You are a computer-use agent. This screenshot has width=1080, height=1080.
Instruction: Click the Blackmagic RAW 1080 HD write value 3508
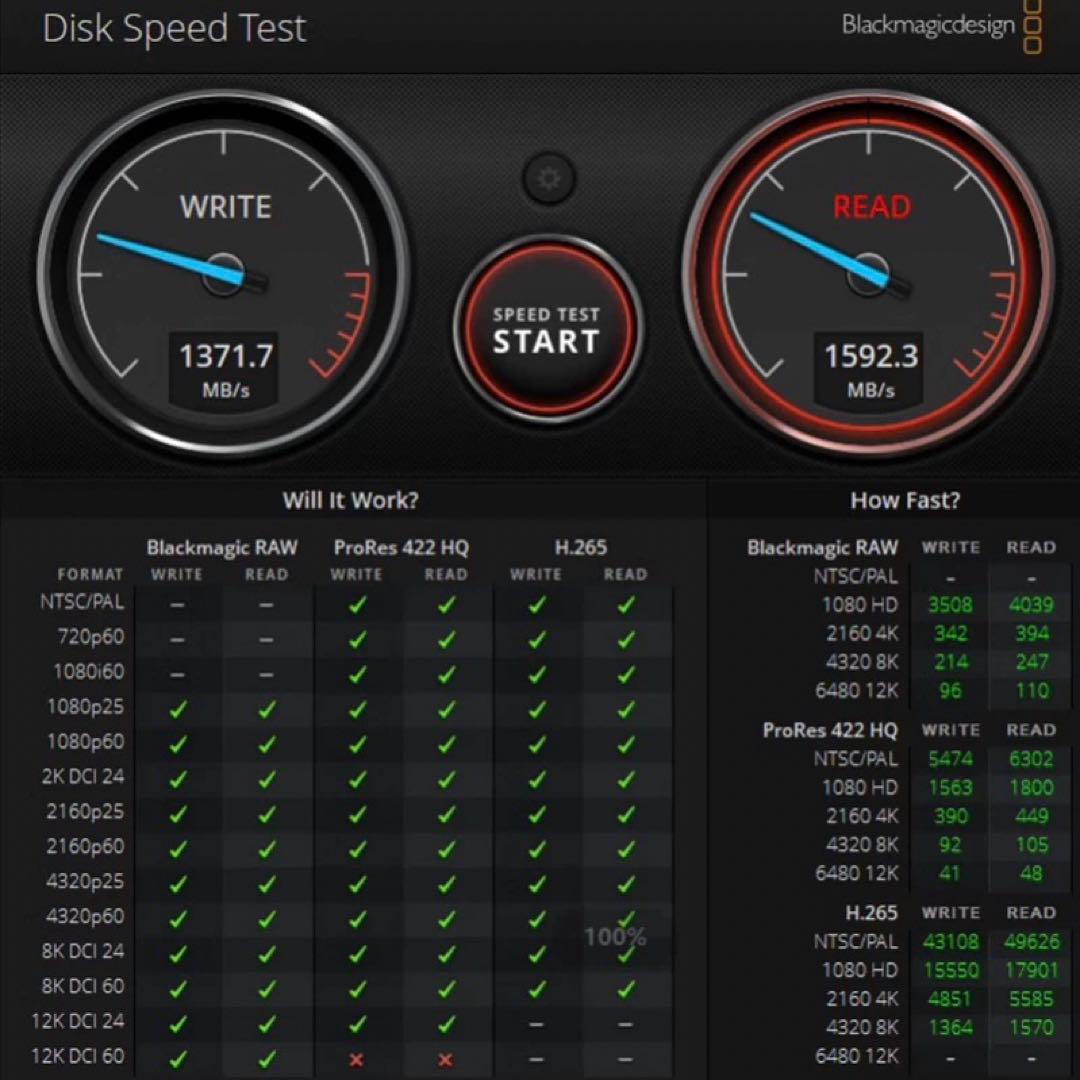[x=950, y=604]
